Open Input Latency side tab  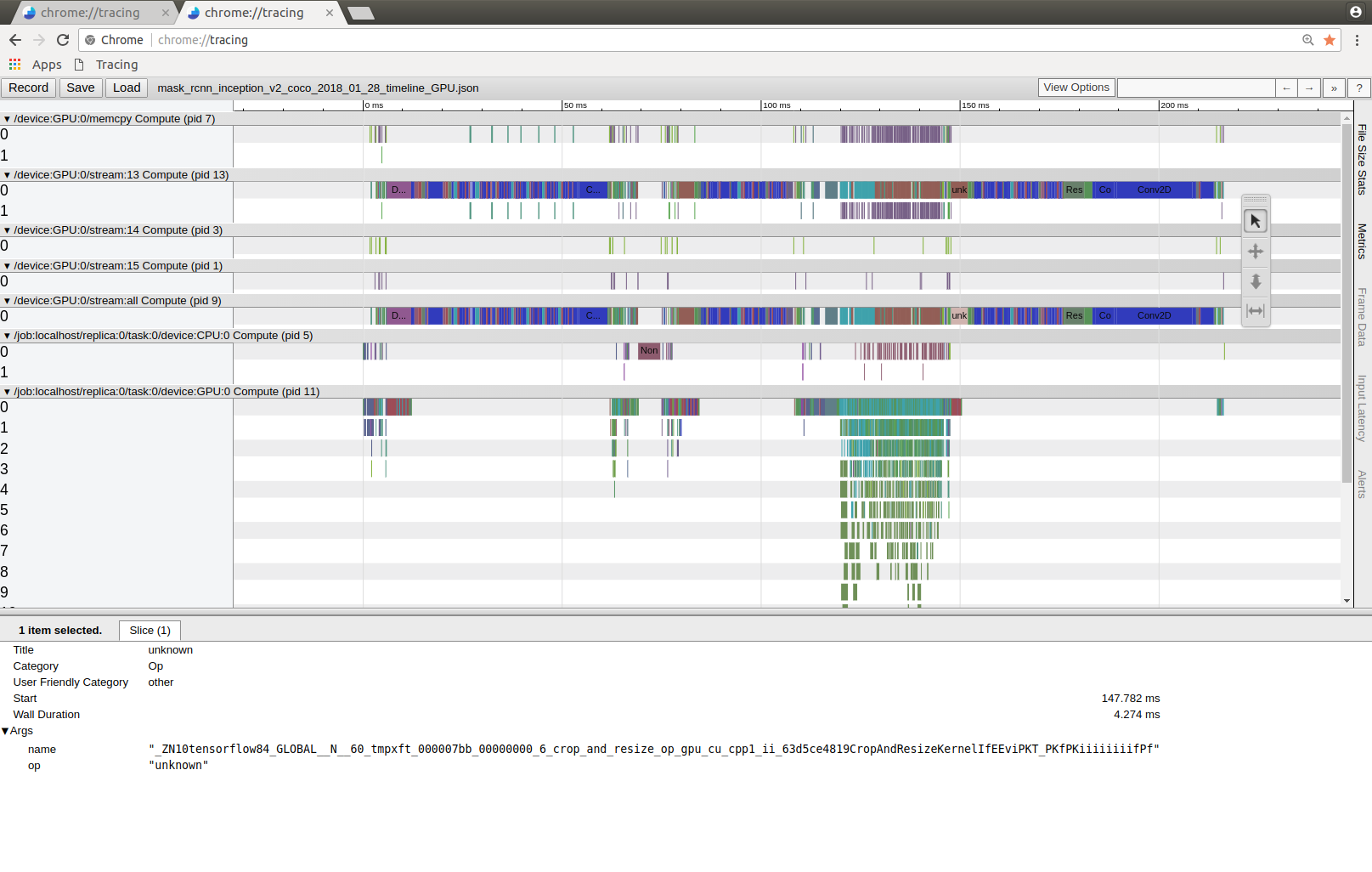[x=1362, y=408]
